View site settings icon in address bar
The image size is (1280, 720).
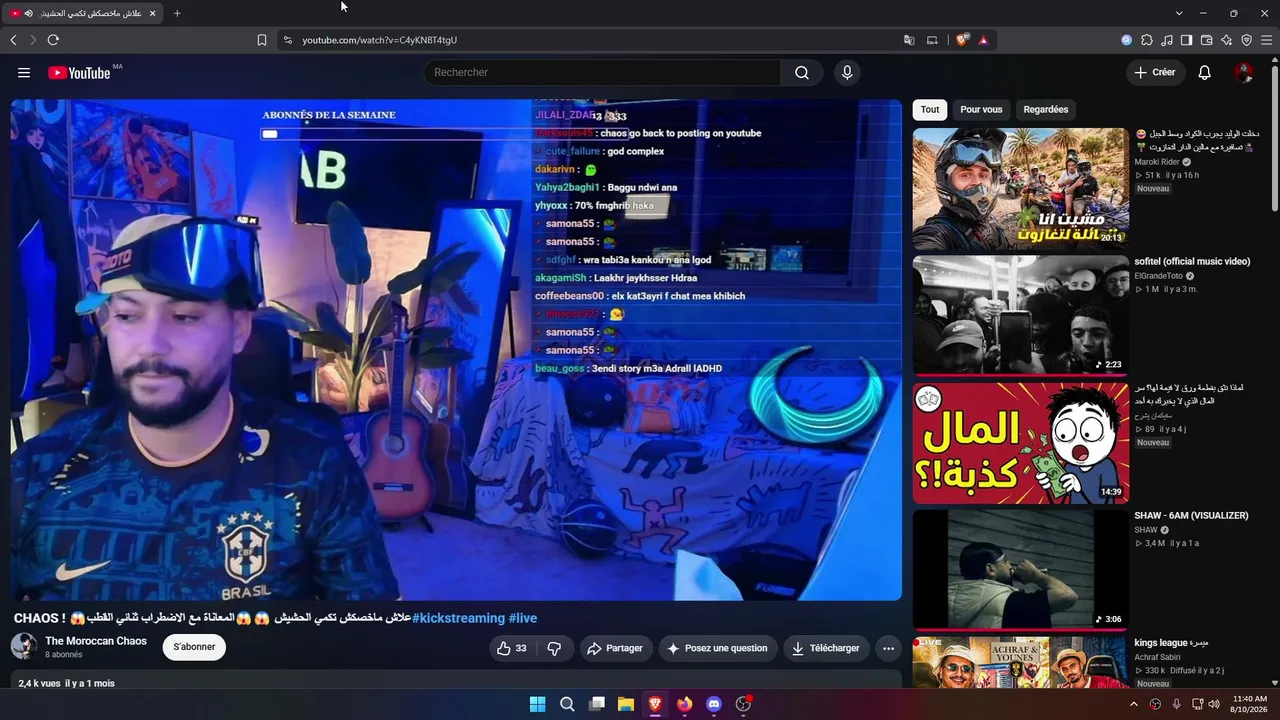(x=288, y=40)
